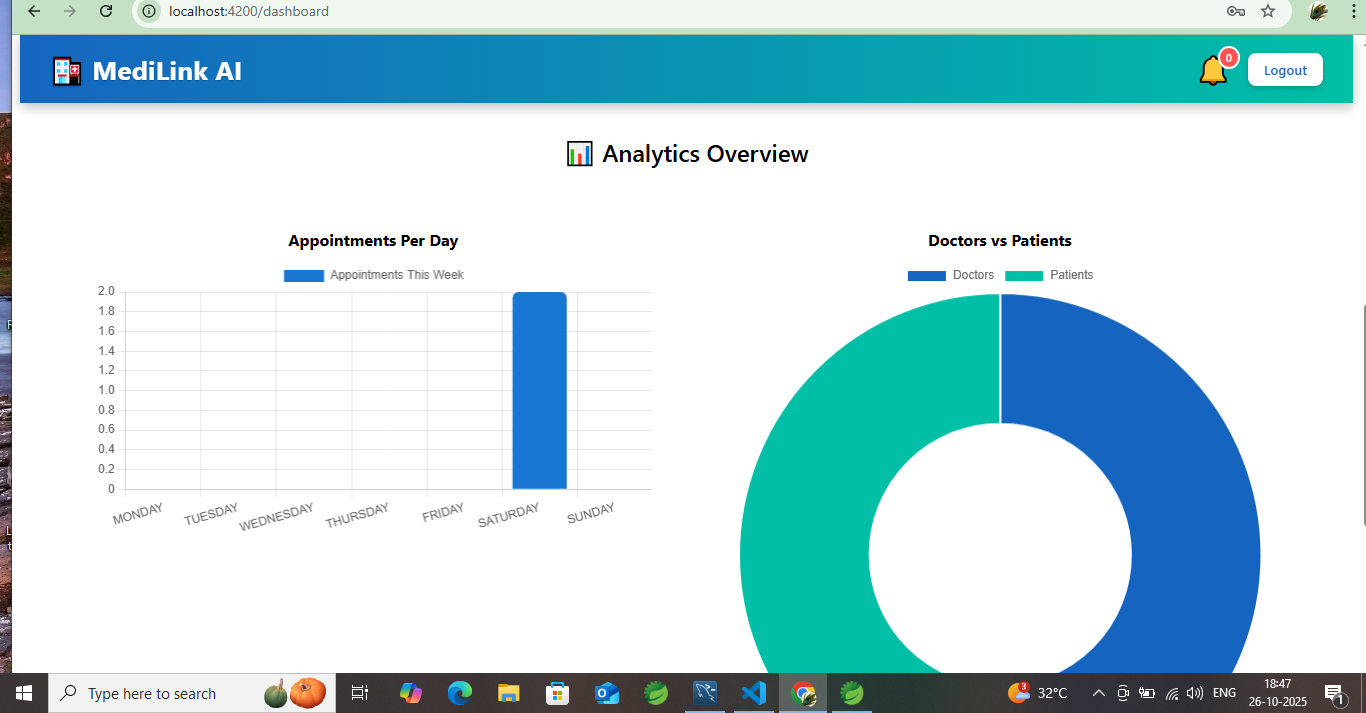Click the site information icon in address bar
The height and width of the screenshot is (713, 1366).
coord(149,11)
